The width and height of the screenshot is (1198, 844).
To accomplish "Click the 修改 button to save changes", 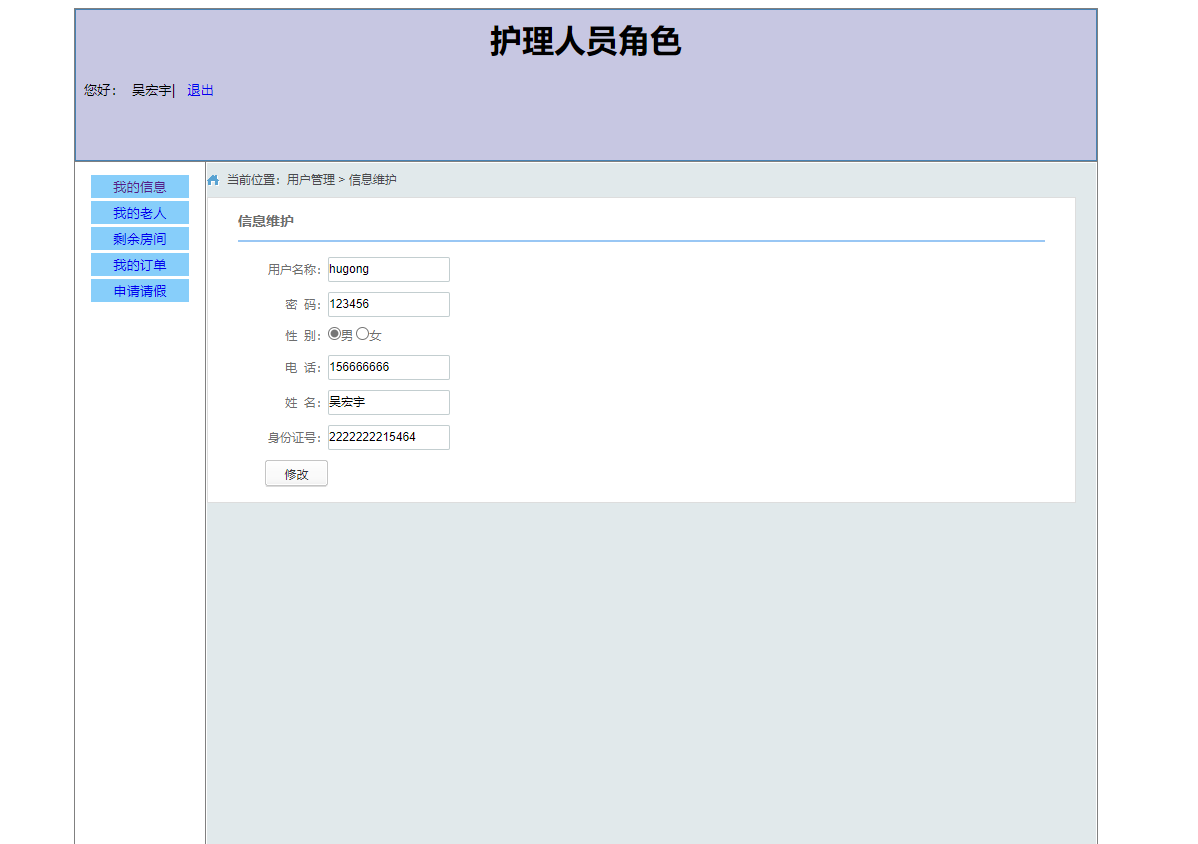I will tap(296, 473).
